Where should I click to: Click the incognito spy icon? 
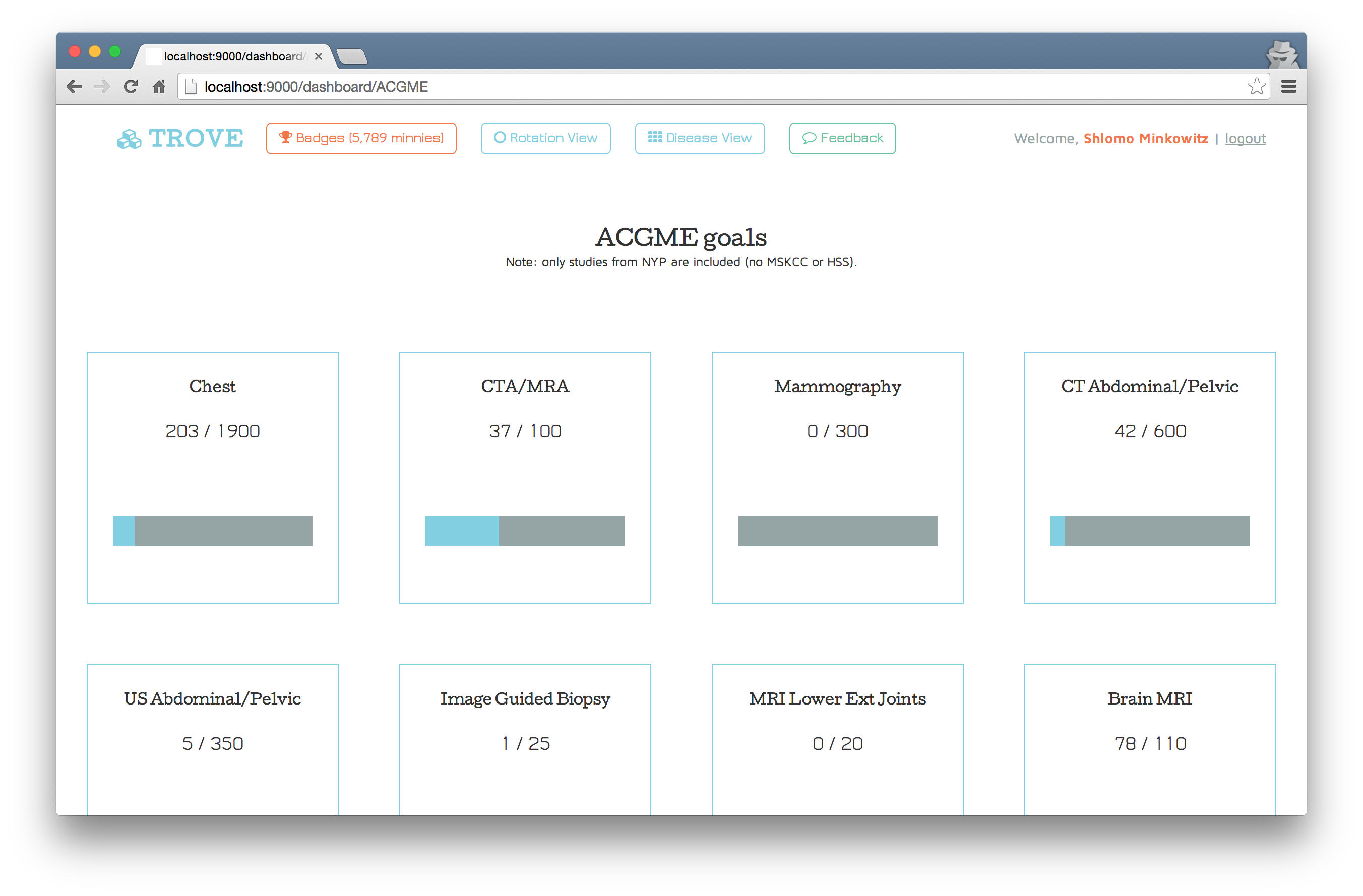pos(1282,55)
